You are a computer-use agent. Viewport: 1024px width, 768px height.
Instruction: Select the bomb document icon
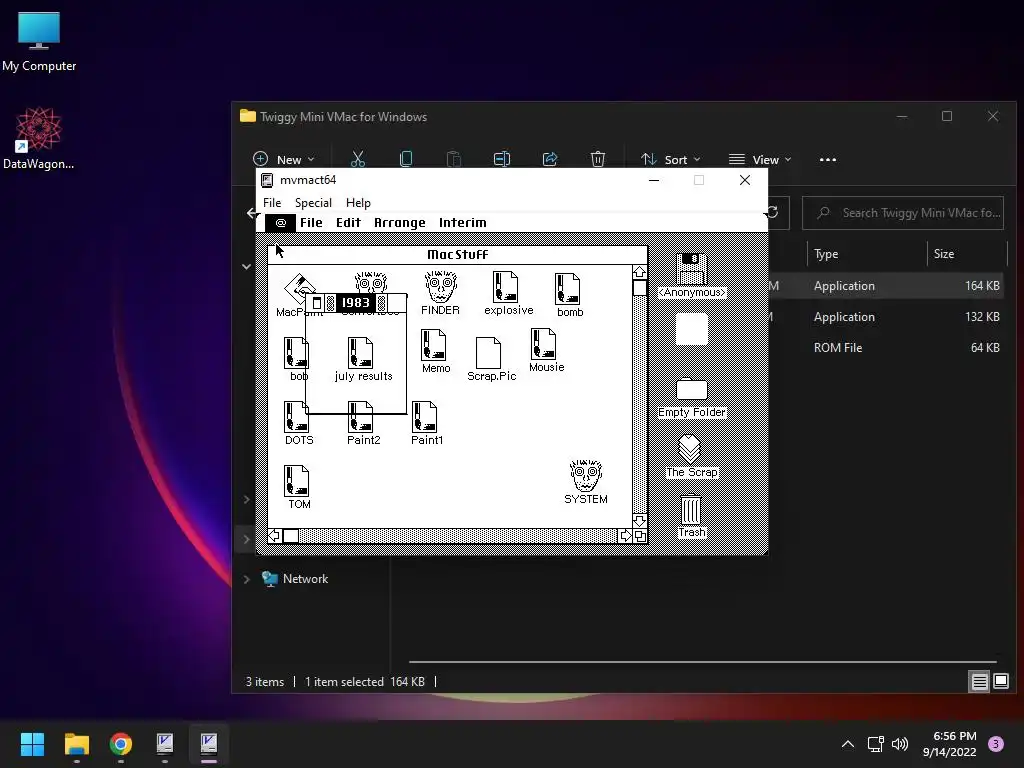point(568,289)
